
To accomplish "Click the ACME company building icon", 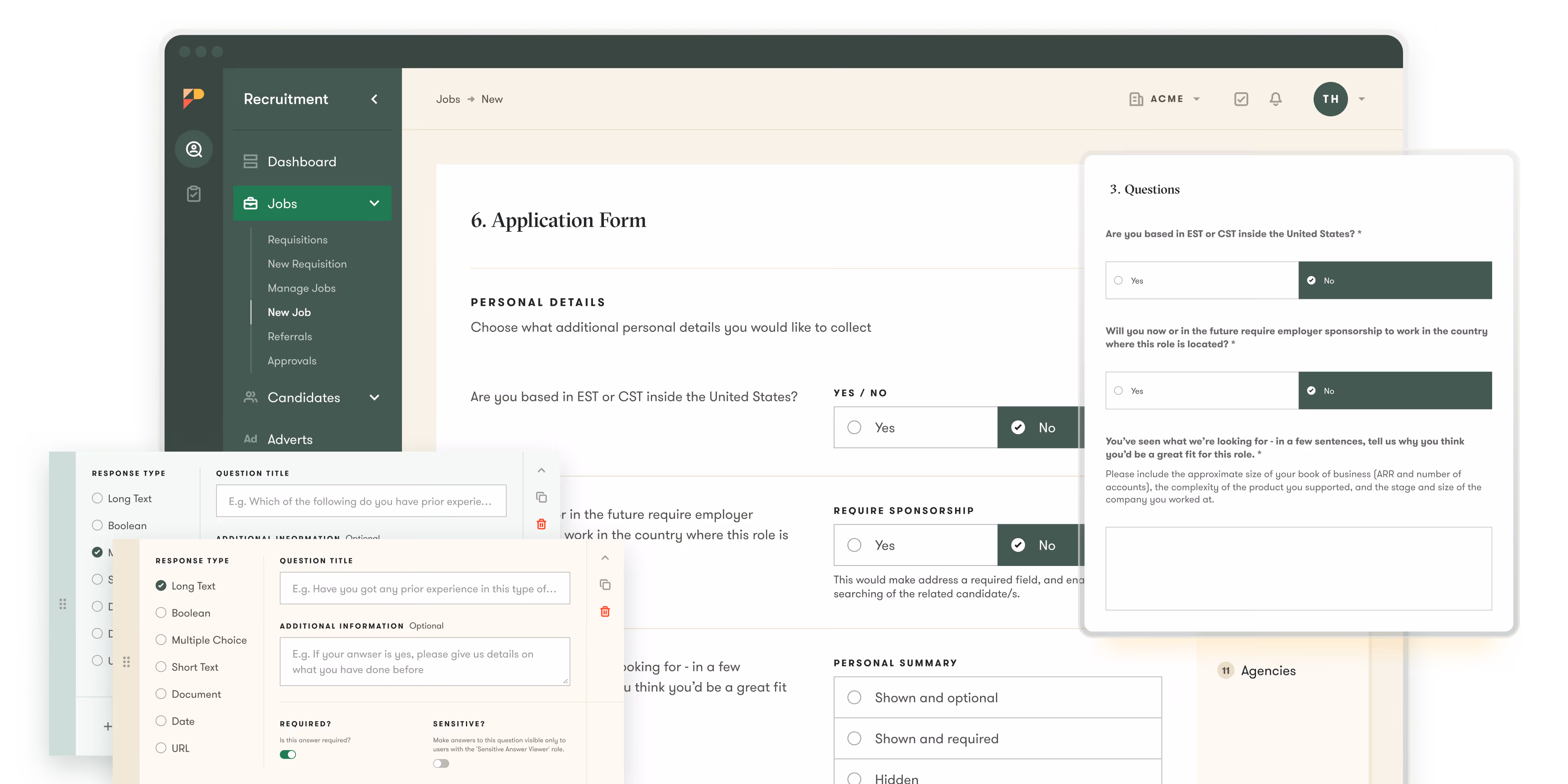I will pyautogui.click(x=1136, y=99).
